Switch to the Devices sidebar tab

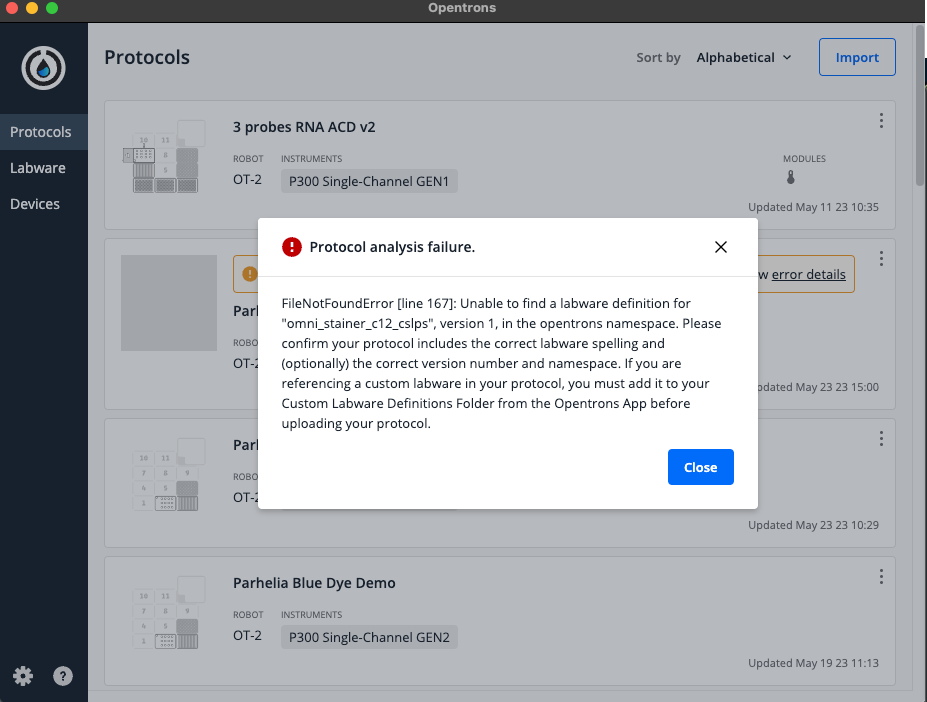[35, 204]
